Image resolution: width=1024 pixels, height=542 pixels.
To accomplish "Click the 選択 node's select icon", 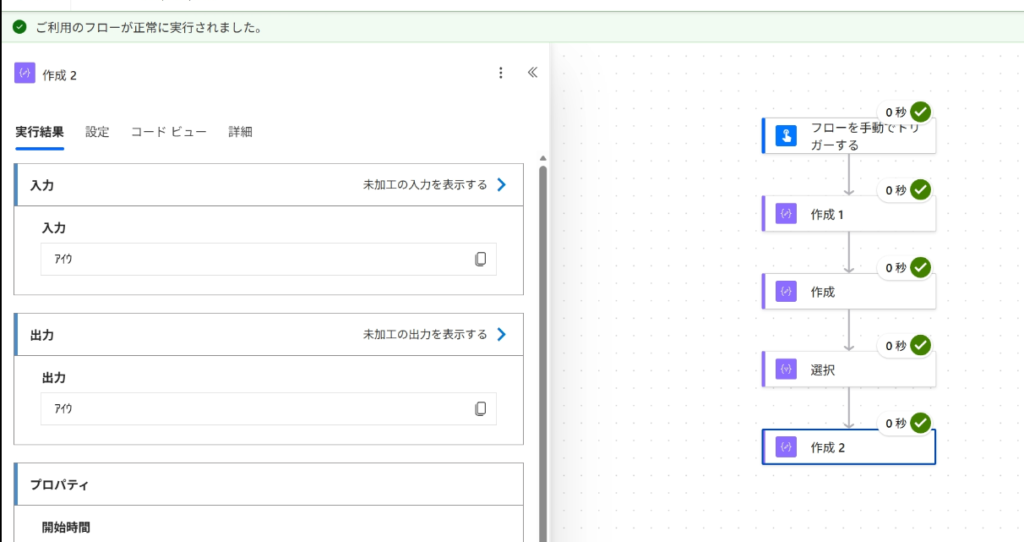I will tap(786, 370).
